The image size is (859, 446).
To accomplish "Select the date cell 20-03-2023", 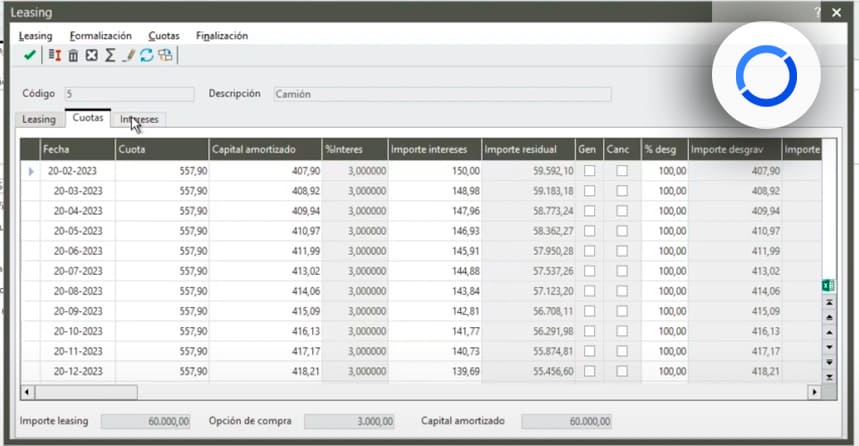I will point(78,191).
